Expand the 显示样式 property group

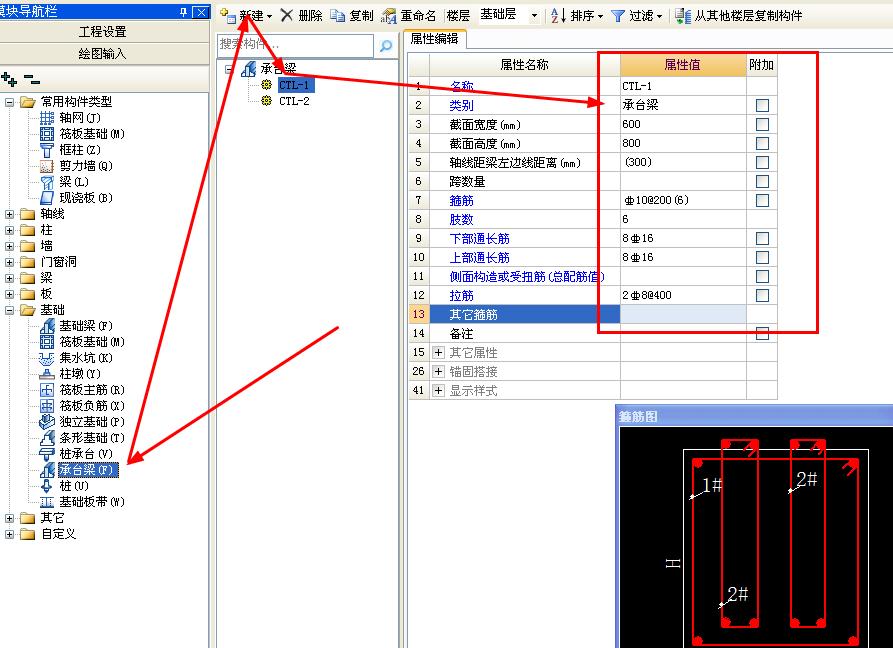(438, 391)
